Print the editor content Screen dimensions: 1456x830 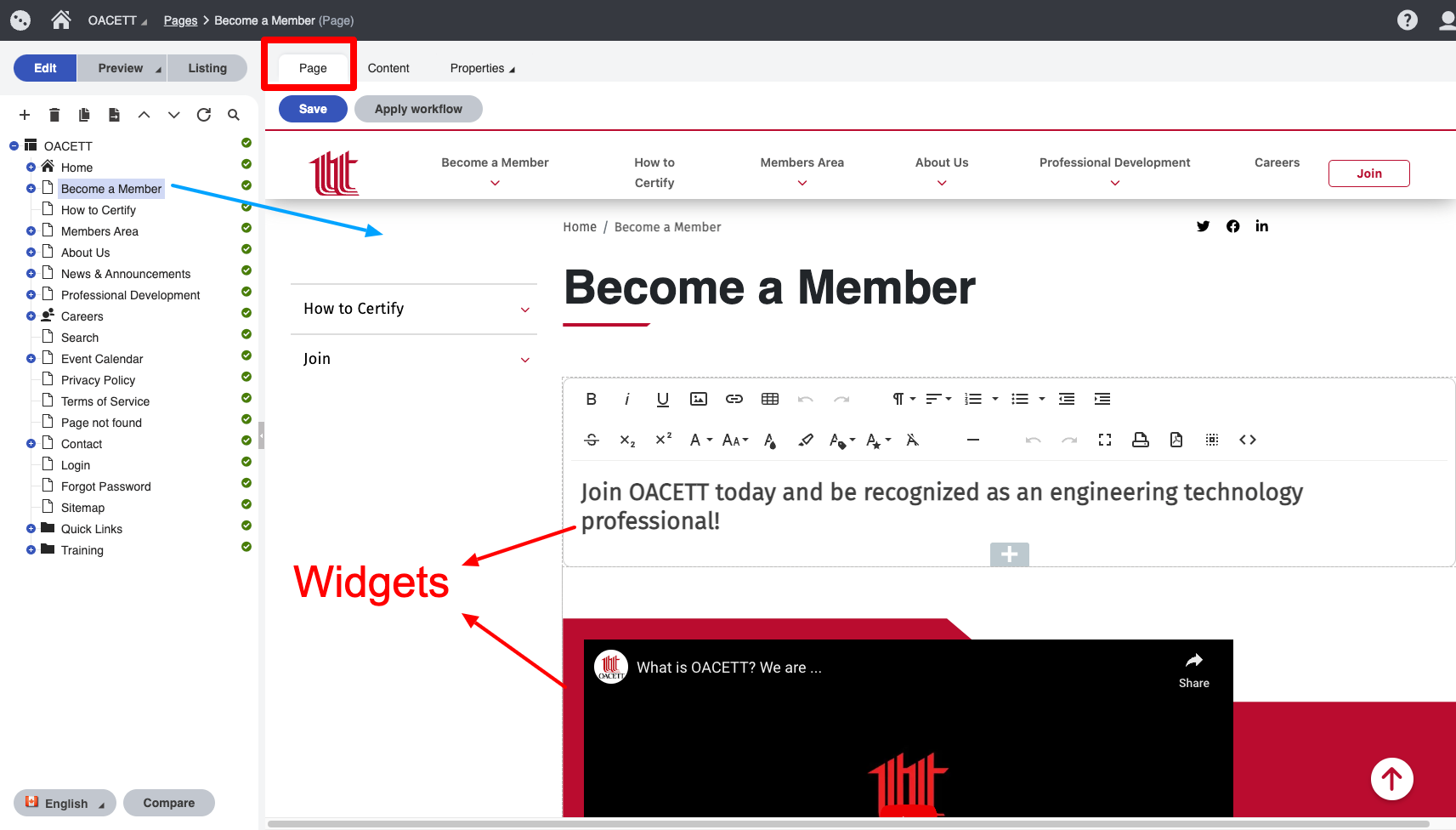(x=1141, y=440)
